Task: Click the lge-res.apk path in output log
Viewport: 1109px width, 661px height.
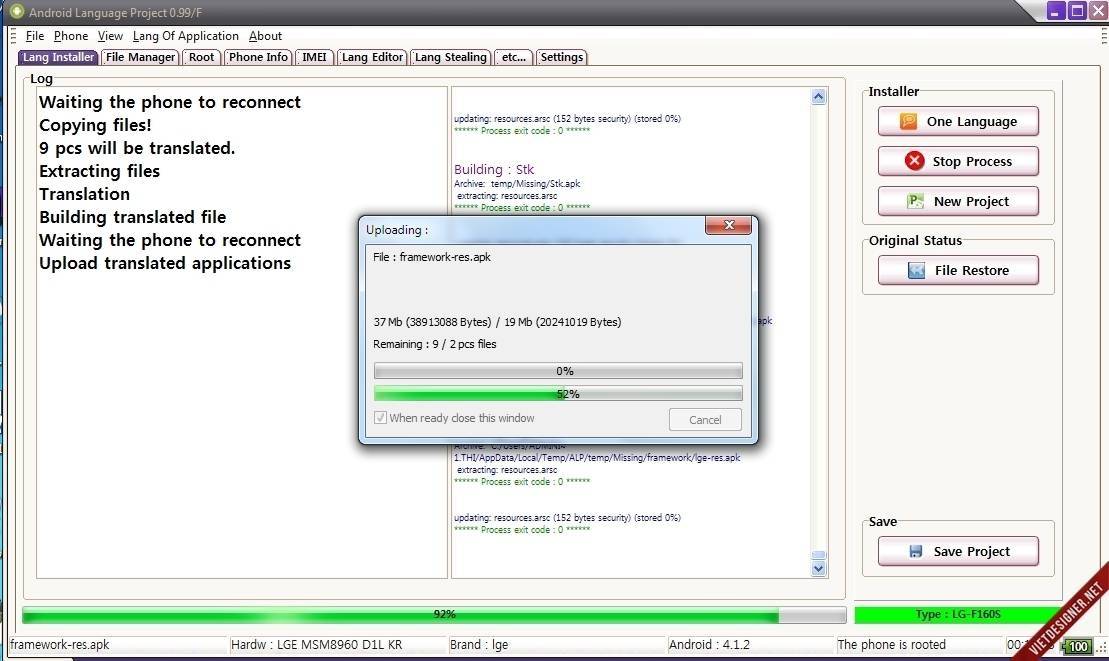Action: [597, 457]
